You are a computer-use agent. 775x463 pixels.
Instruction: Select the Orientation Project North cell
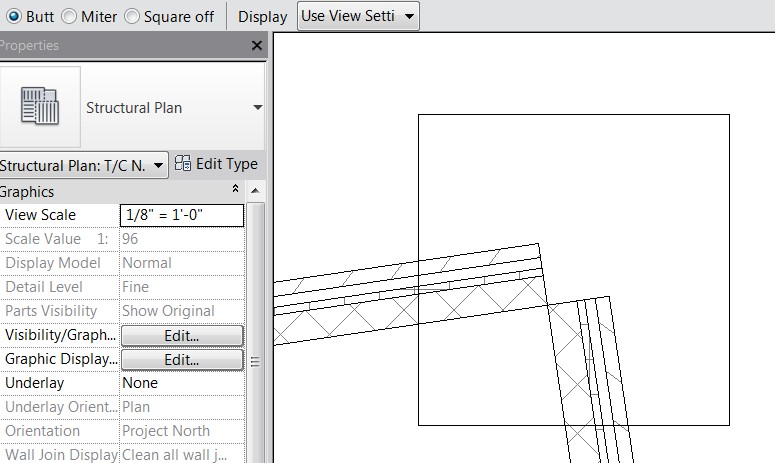[x=181, y=431]
